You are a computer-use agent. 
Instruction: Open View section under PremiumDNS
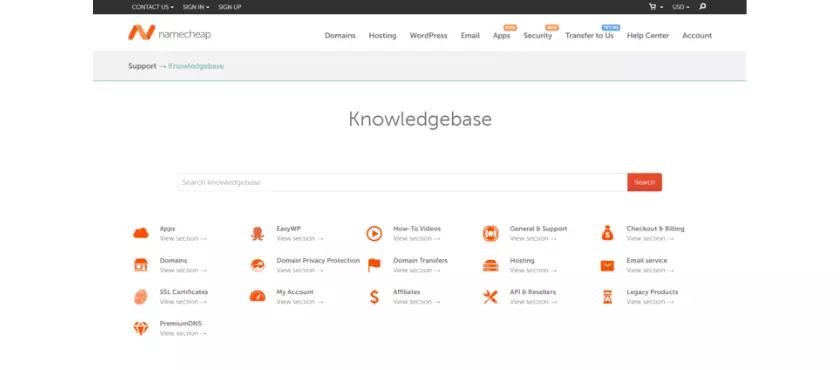183,333
